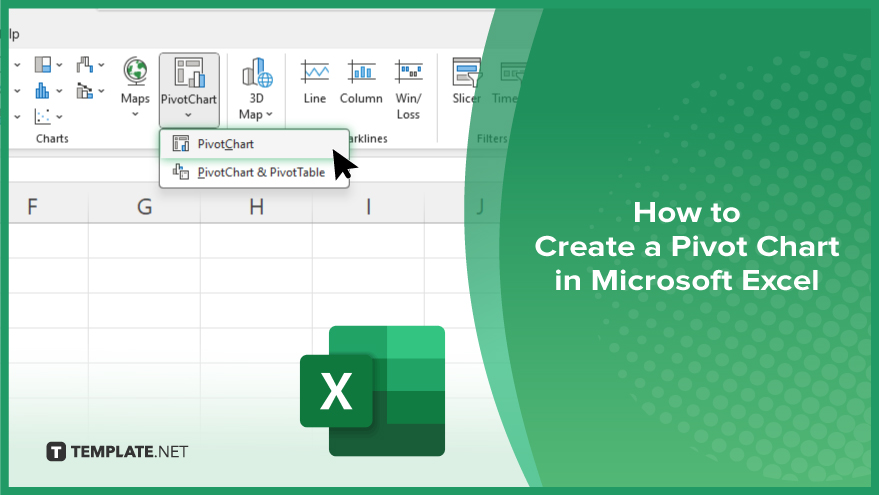Expand the hierarchy chart dropdown arrow
This screenshot has width=879, height=495.
[x=59, y=65]
